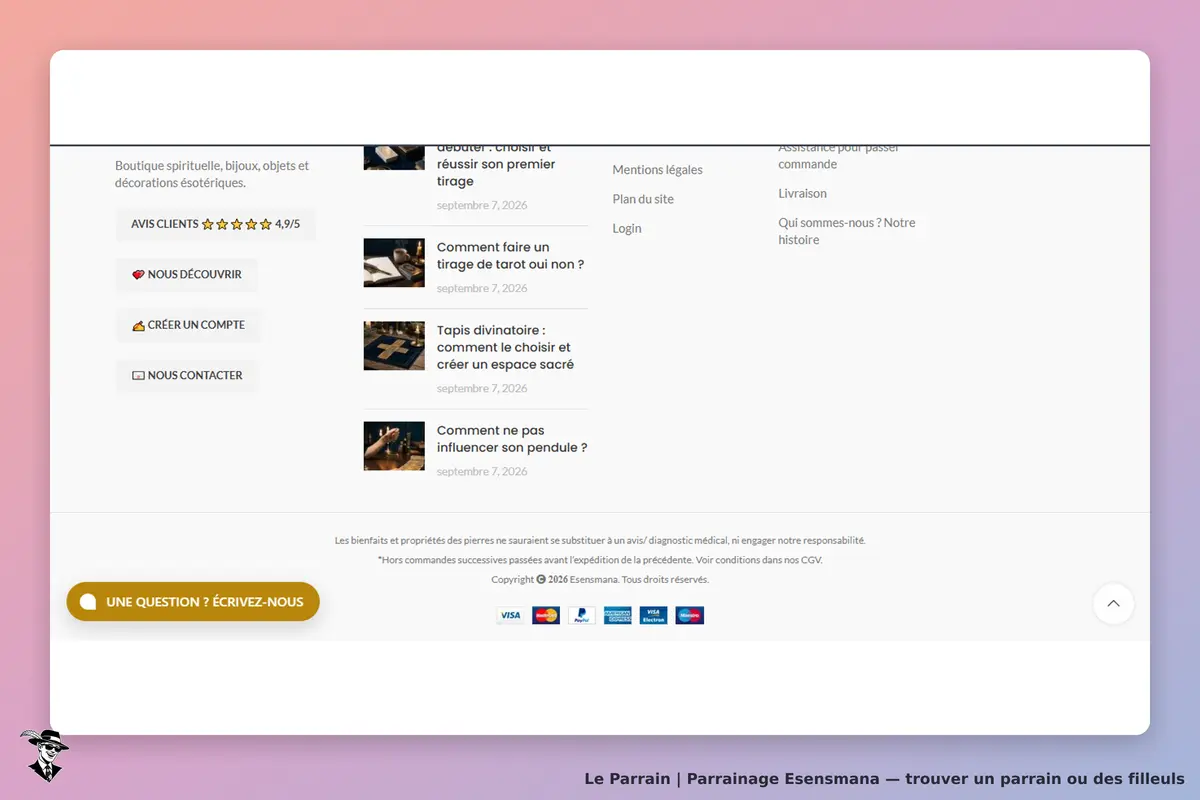Click the Copyright 2026 Esensmana text

600,580
